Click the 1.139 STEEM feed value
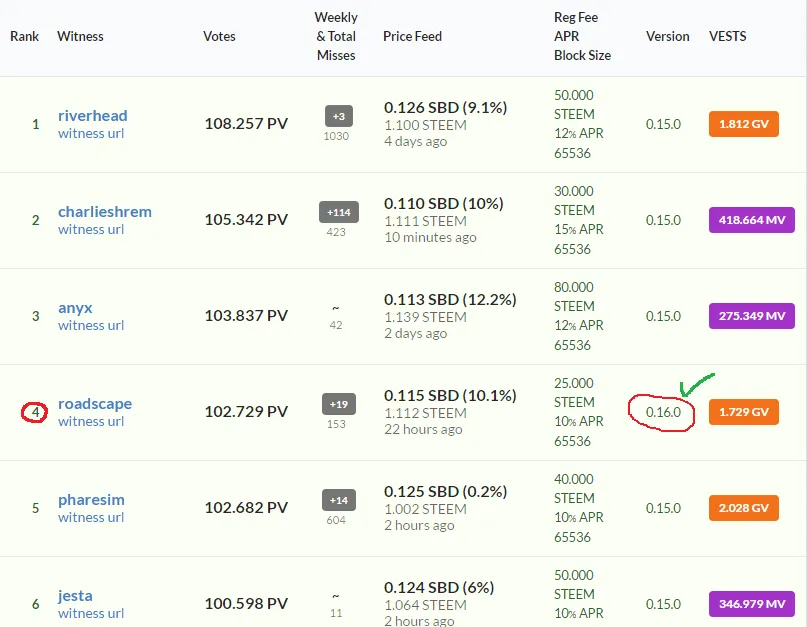This screenshot has width=807, height=627. coord(426,317)
